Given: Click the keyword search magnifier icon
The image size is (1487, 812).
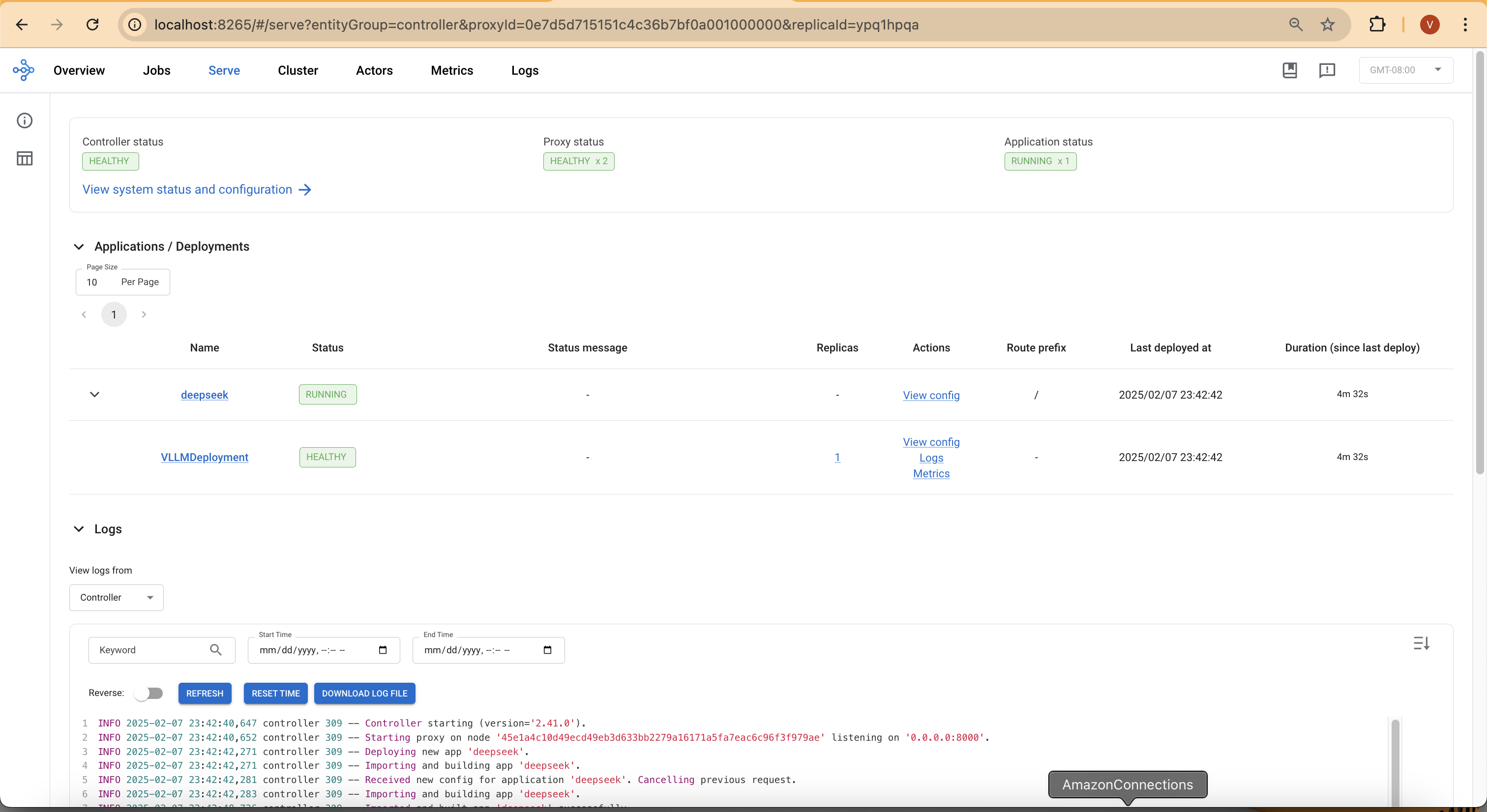Looking at the screenshot, I should point(216,650).
